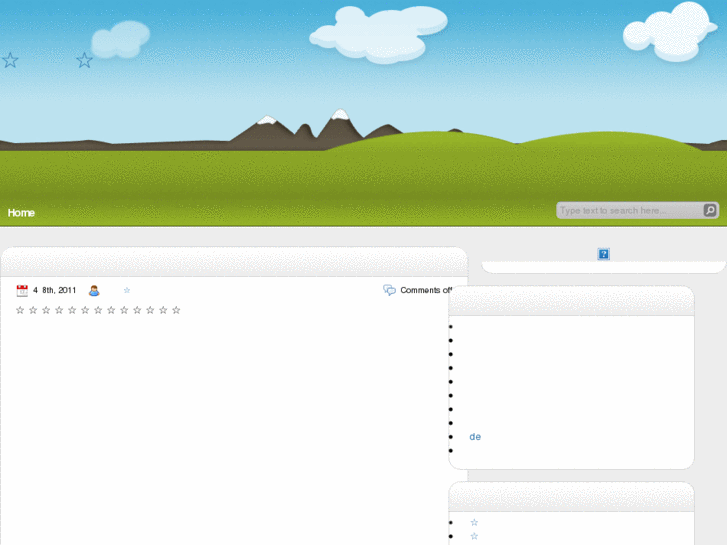The image size is (727, 545).
Task: Click the search text field
Action: point(630,211)
